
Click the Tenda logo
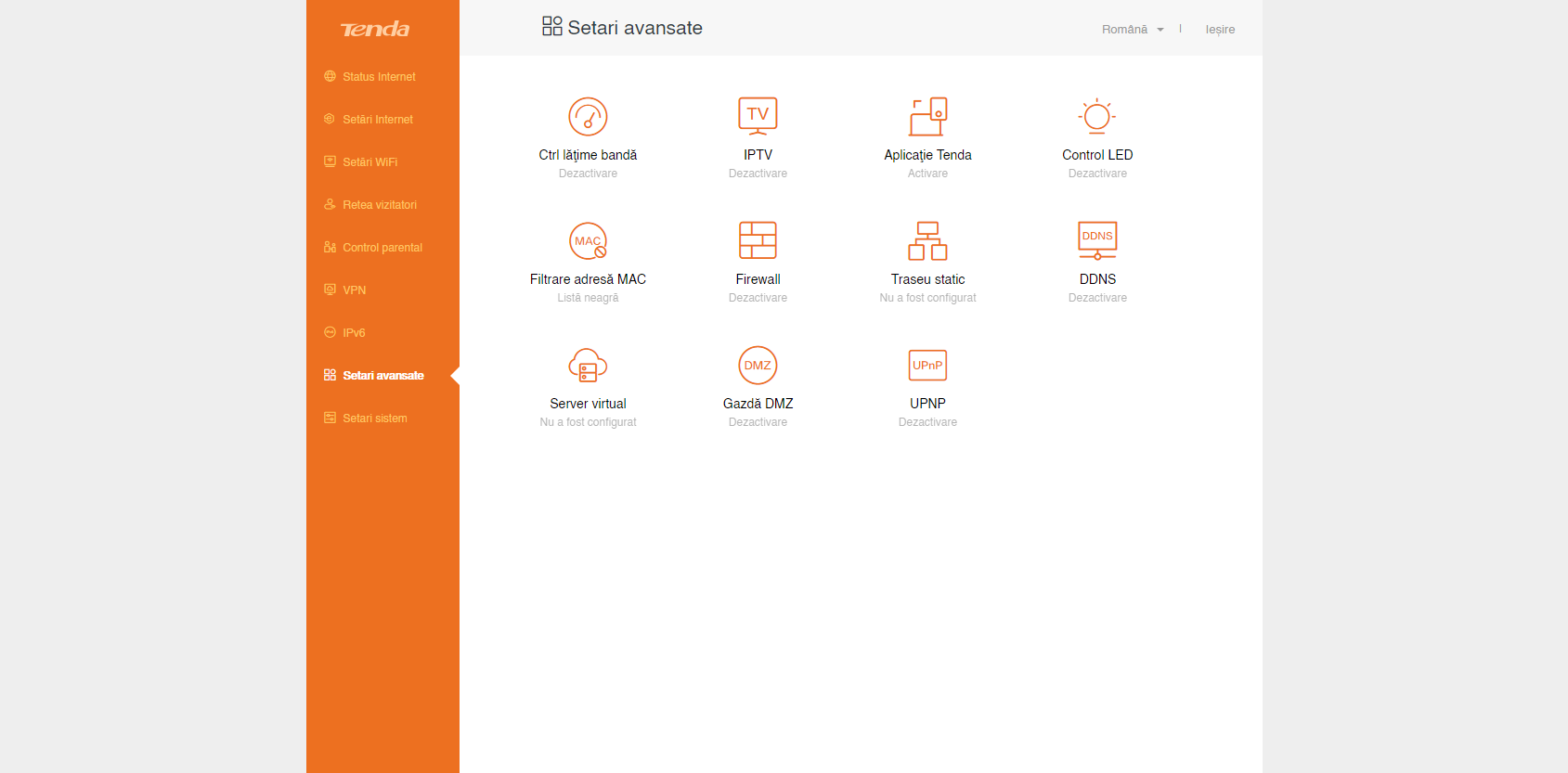[375, 30]
